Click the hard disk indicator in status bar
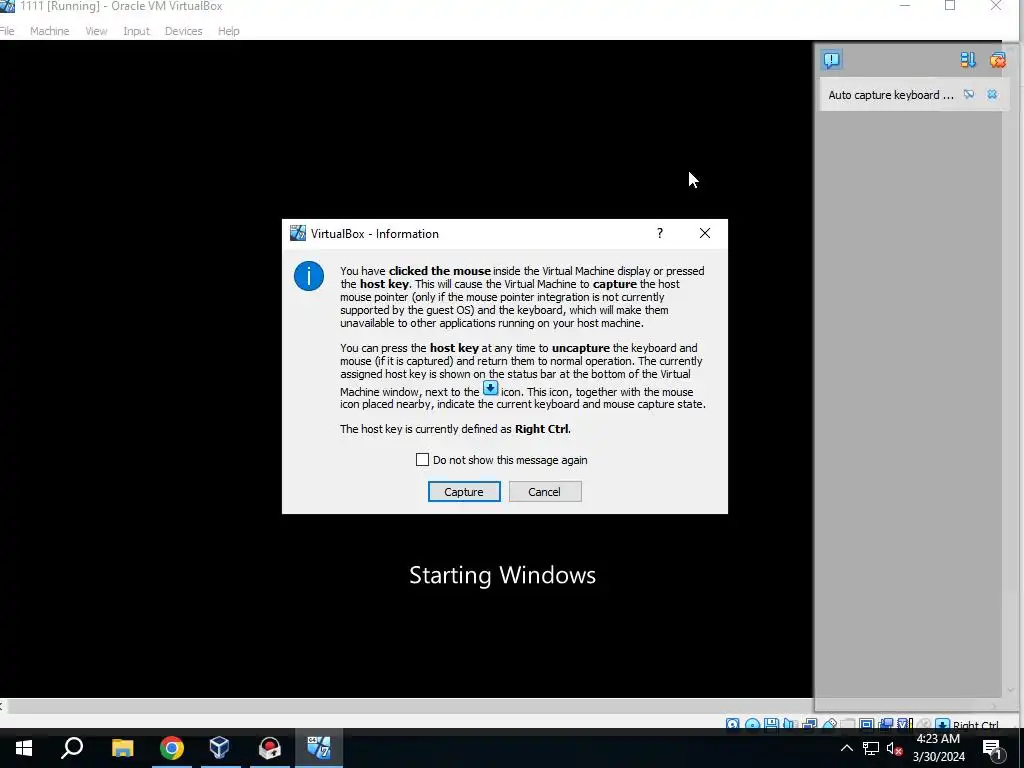This screenshot has height=768, width=1024. (x=733, y=724)
